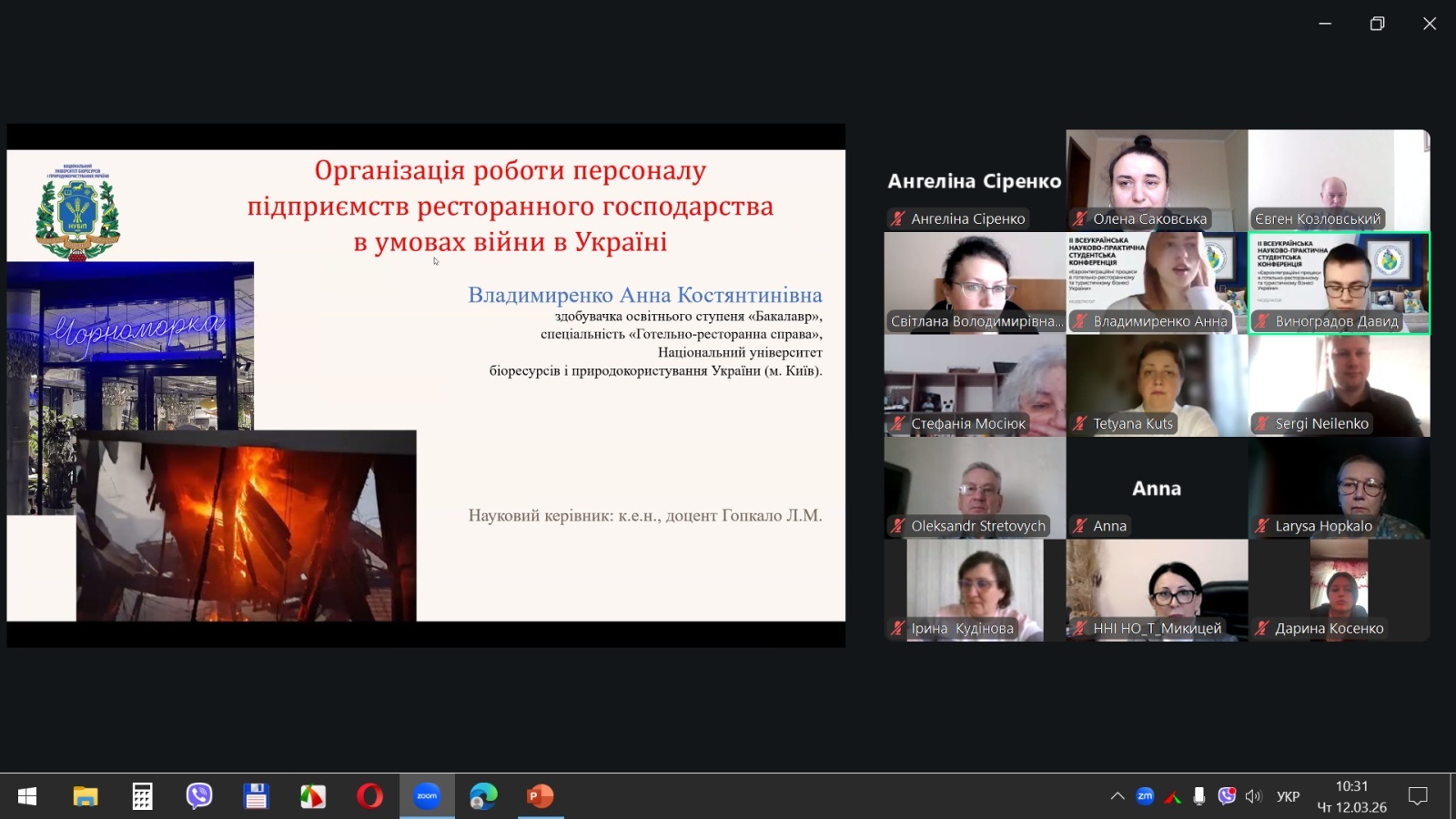Viewport: 1456px width, 819px height.
Task: Select Владимиренко Анна participant video
Action: 1157,282
